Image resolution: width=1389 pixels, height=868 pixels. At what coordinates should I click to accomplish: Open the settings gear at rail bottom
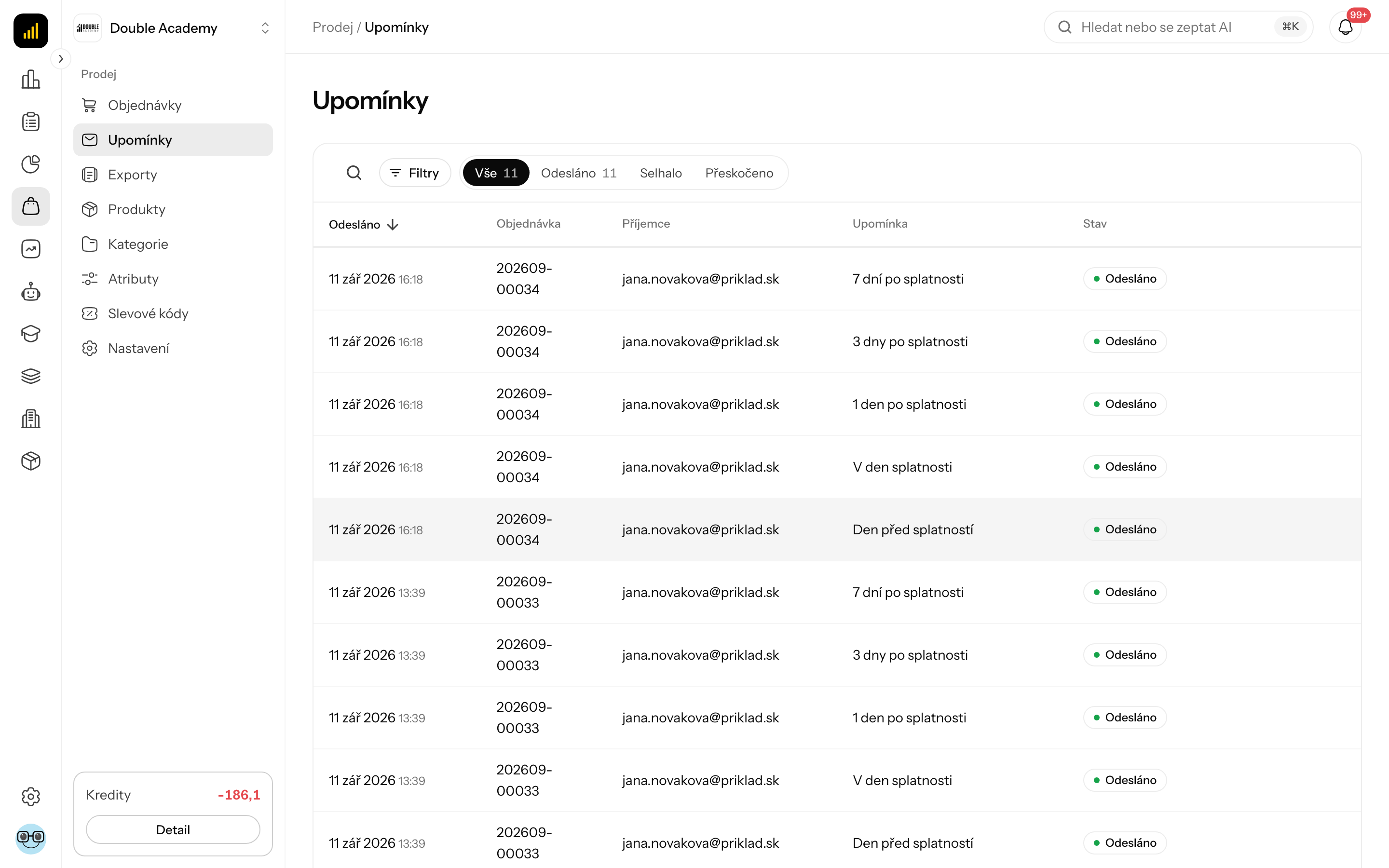click(30, 796)
